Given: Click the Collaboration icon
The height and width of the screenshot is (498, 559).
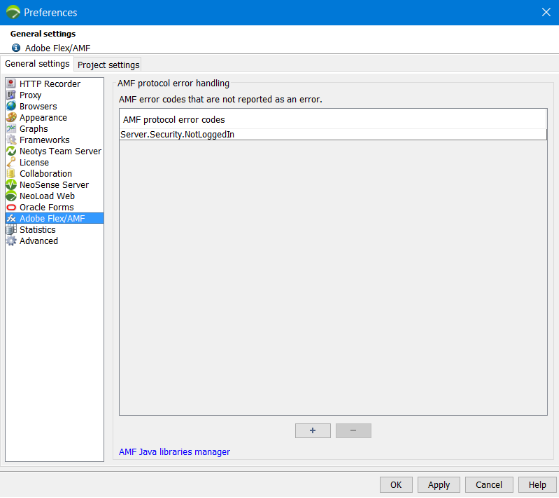Looking at the screenshot, I should click(x=11, y=173).
